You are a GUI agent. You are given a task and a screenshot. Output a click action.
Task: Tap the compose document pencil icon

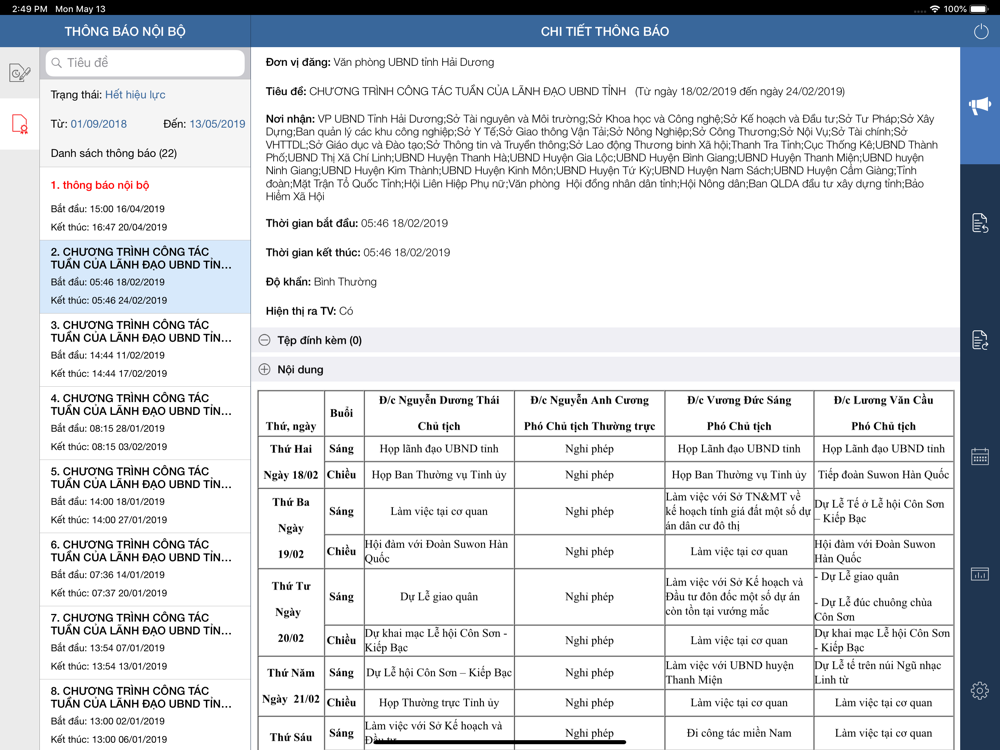(x=20, y=73)
